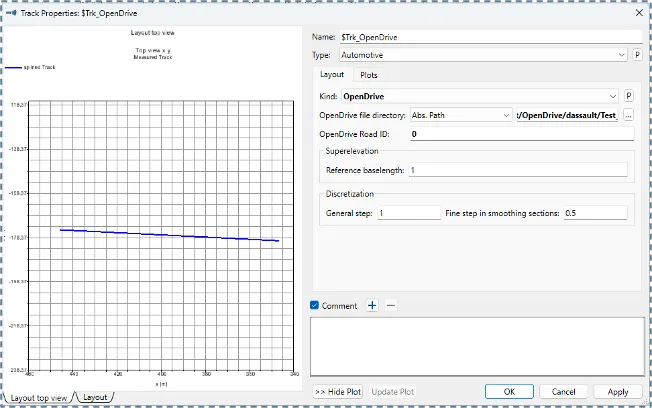Click the Hide Plot button
Screen dimensions: 652x408
(x=339, y=392)
